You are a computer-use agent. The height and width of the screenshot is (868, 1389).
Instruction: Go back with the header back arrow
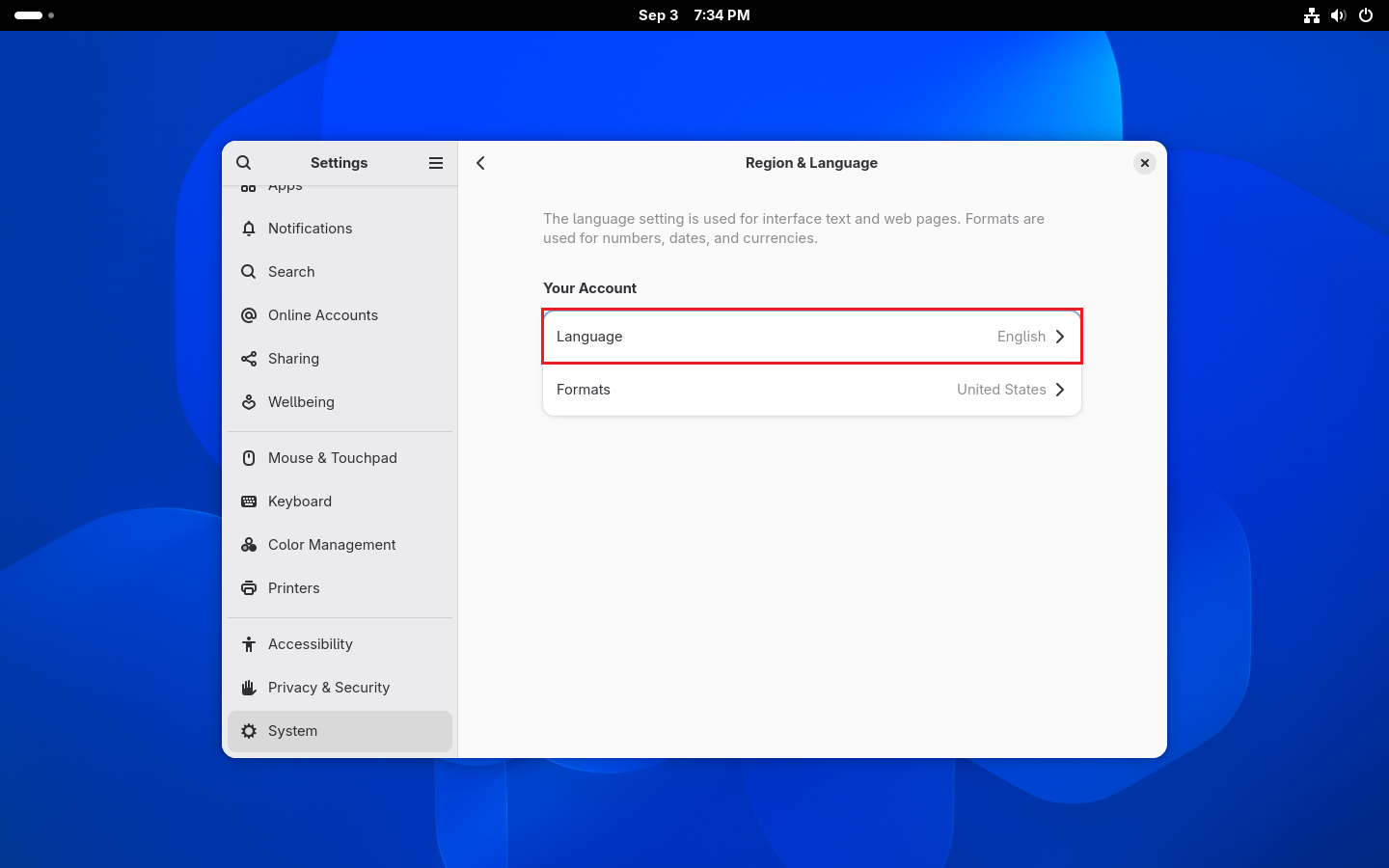[x=480, y=163]
